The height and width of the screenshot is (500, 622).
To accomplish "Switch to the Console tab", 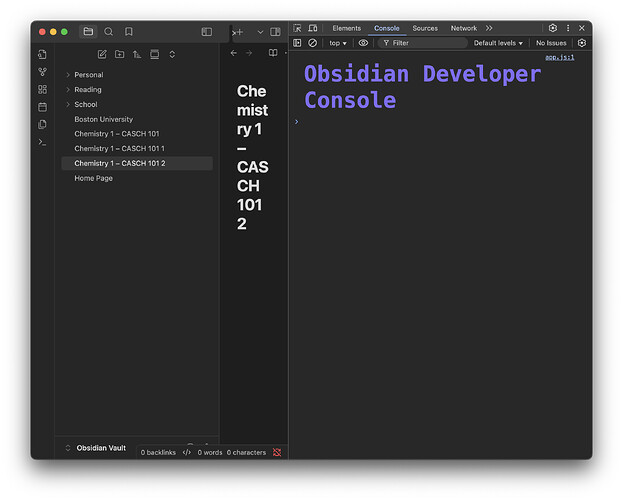I will pos(386,28).
